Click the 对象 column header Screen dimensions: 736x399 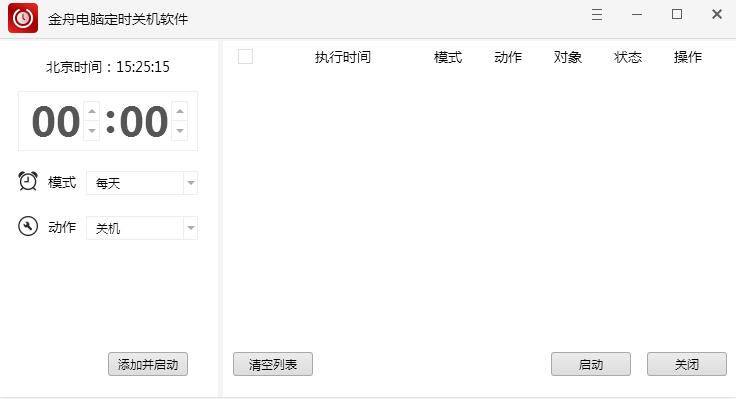coord(567,57)
